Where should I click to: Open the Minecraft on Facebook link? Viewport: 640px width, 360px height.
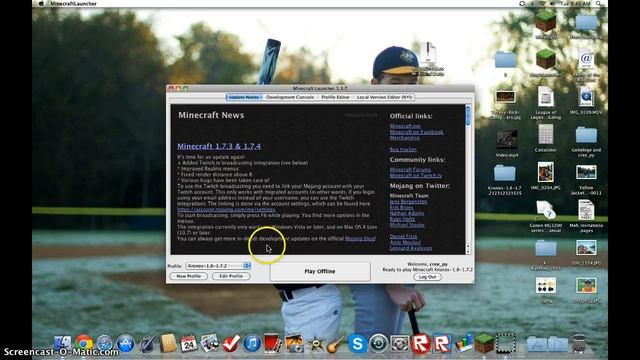pyautogui.click(x=416, y=132)
